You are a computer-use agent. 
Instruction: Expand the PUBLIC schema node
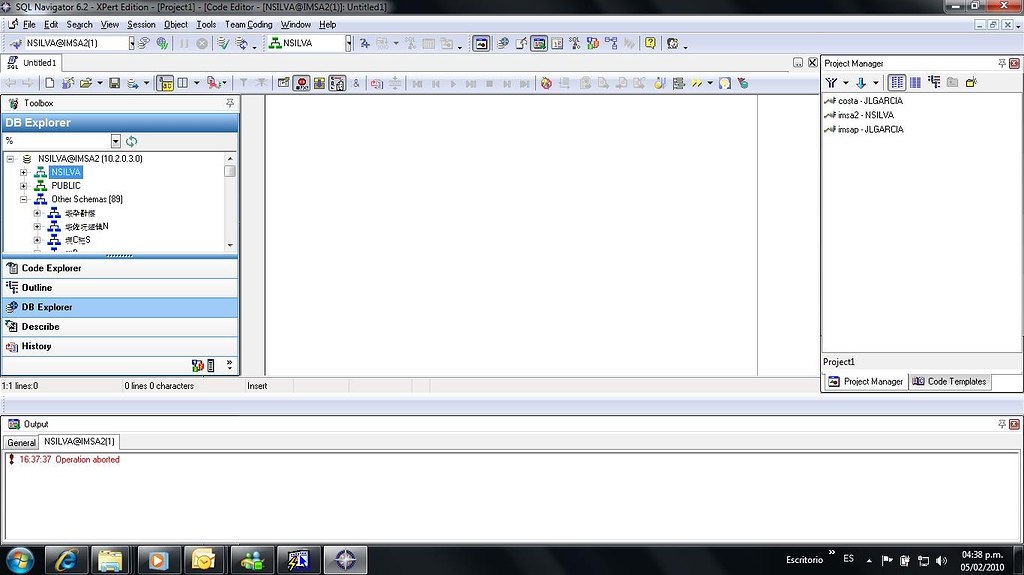click(x=24, y=186)
